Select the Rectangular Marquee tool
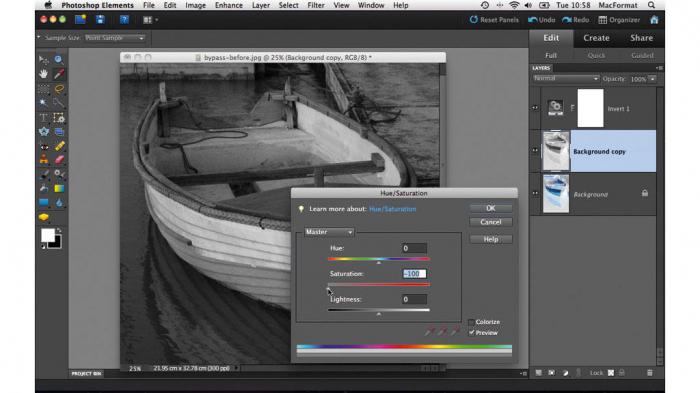The image size is (700, 393). (x=43, y=89)
